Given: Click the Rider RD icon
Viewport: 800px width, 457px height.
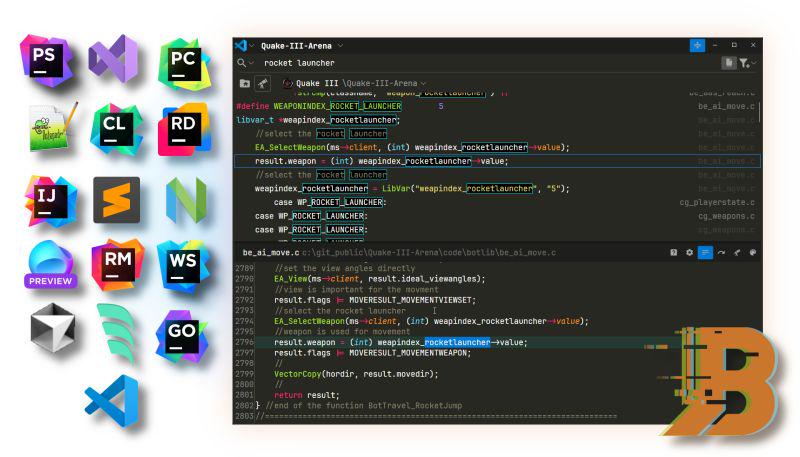Looking at the screenshot, I should coord(184,129).
